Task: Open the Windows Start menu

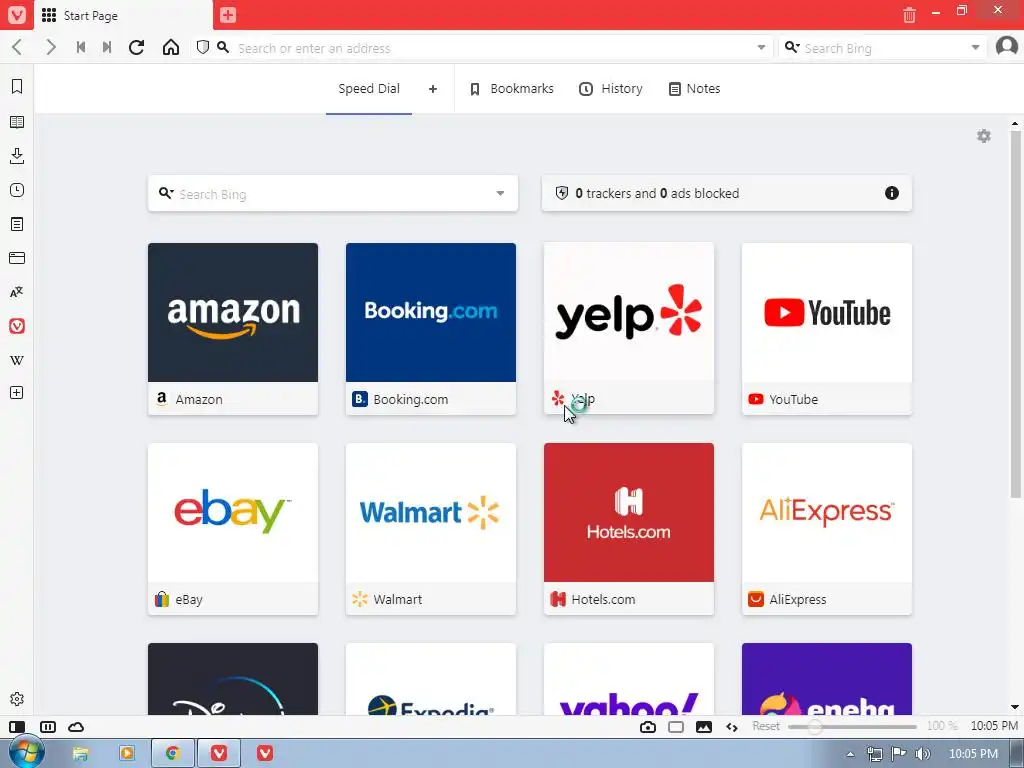Action: 26,752
